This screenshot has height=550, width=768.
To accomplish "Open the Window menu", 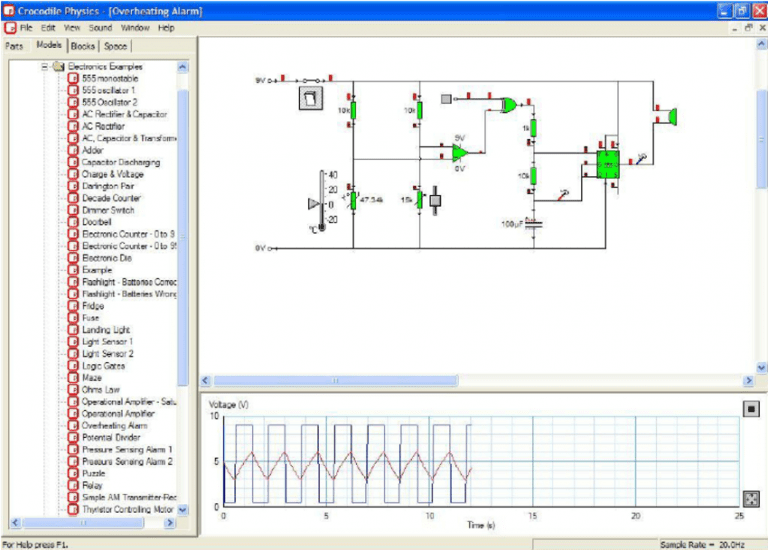I will 135,28.
